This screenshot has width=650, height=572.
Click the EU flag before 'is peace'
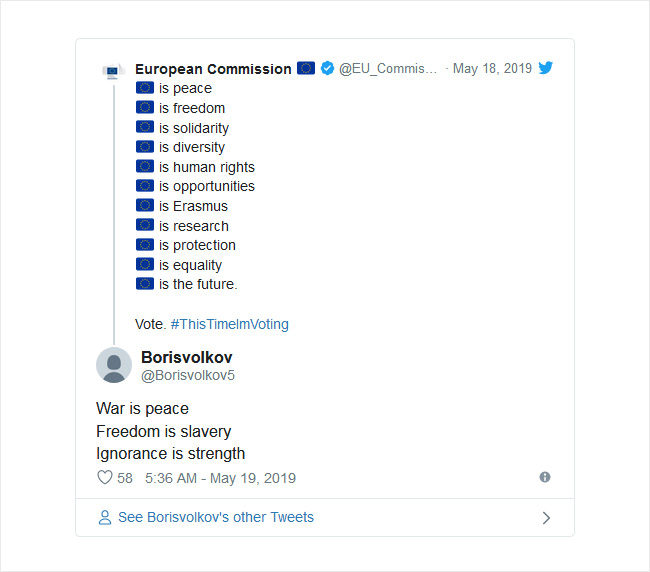[145, 88]
